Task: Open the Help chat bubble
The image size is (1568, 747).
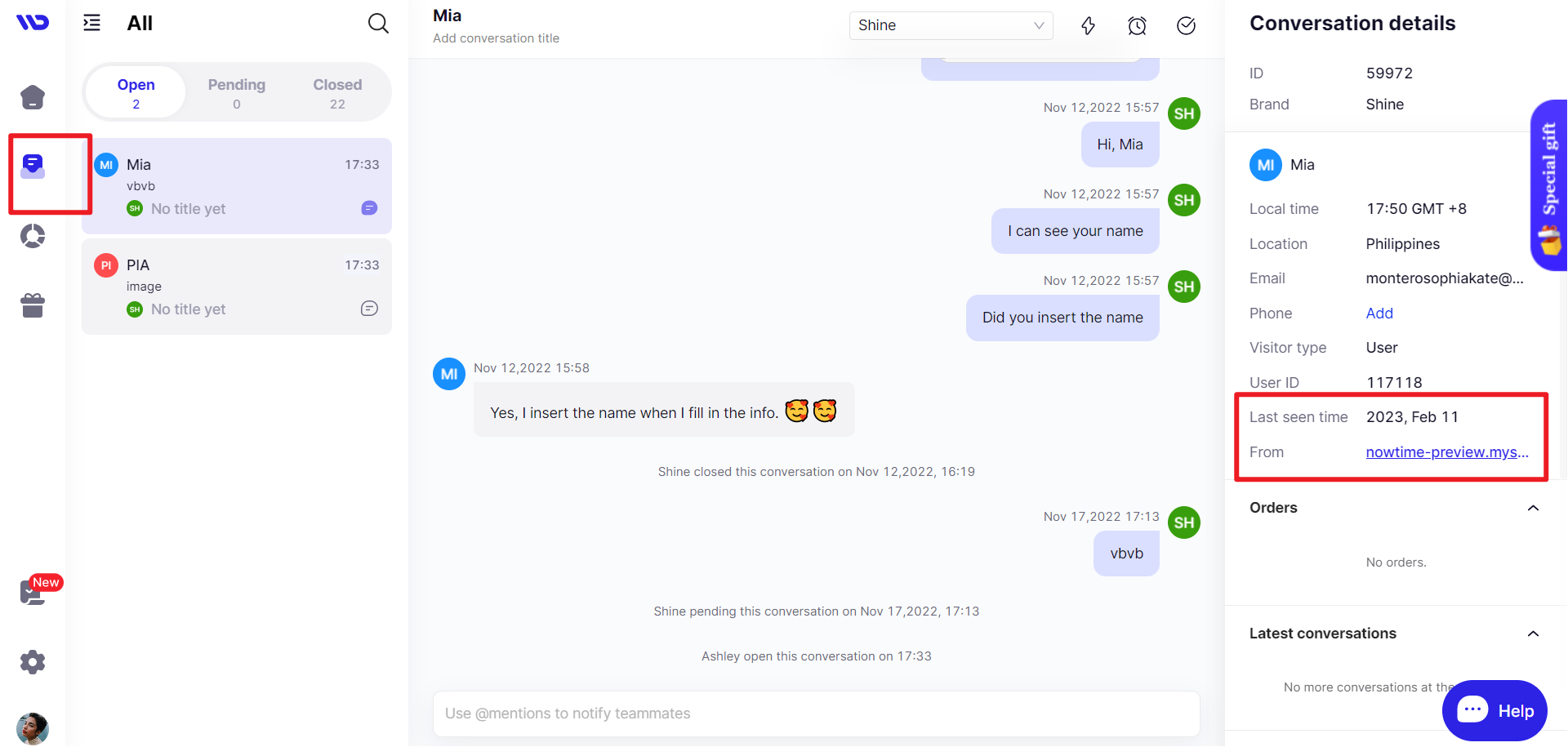Action: (1494, 710)
